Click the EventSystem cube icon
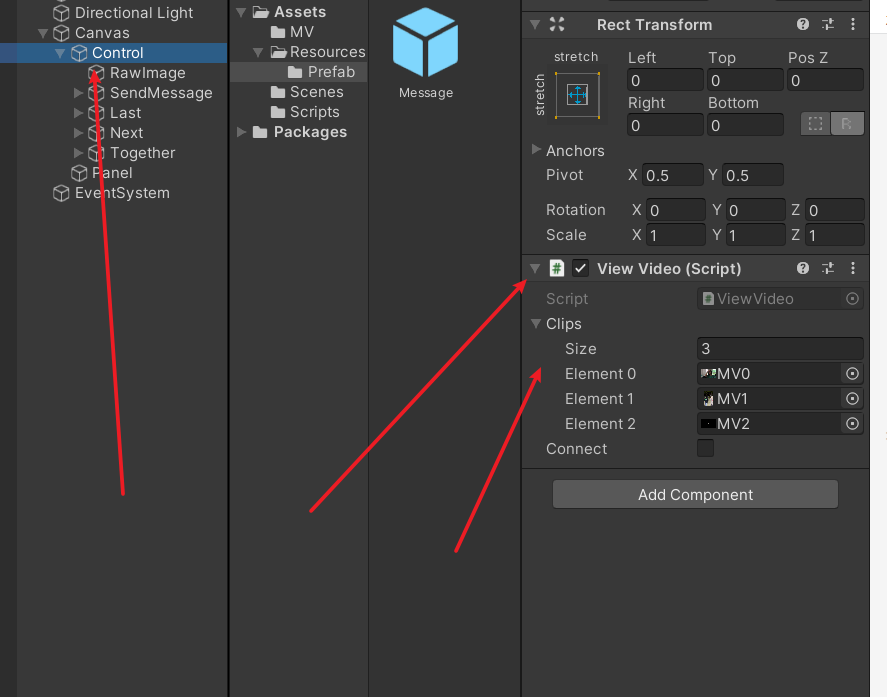 click(x=61, y=193)
